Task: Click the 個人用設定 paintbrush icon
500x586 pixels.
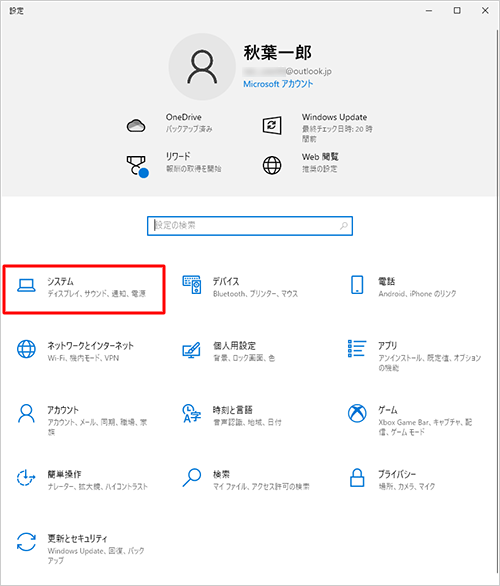Action: click(x=191, y=350)
